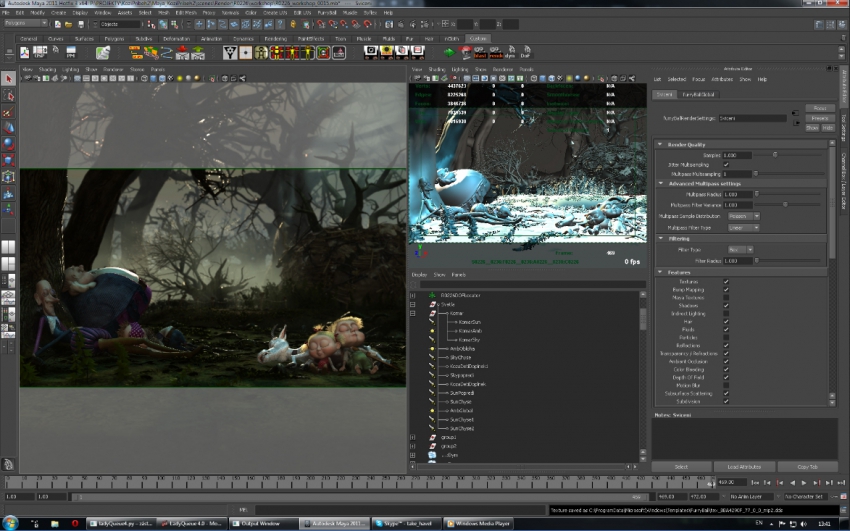Click the blue curve shelf icon
The height and width of the screenshot is (531, 850).
166,53
